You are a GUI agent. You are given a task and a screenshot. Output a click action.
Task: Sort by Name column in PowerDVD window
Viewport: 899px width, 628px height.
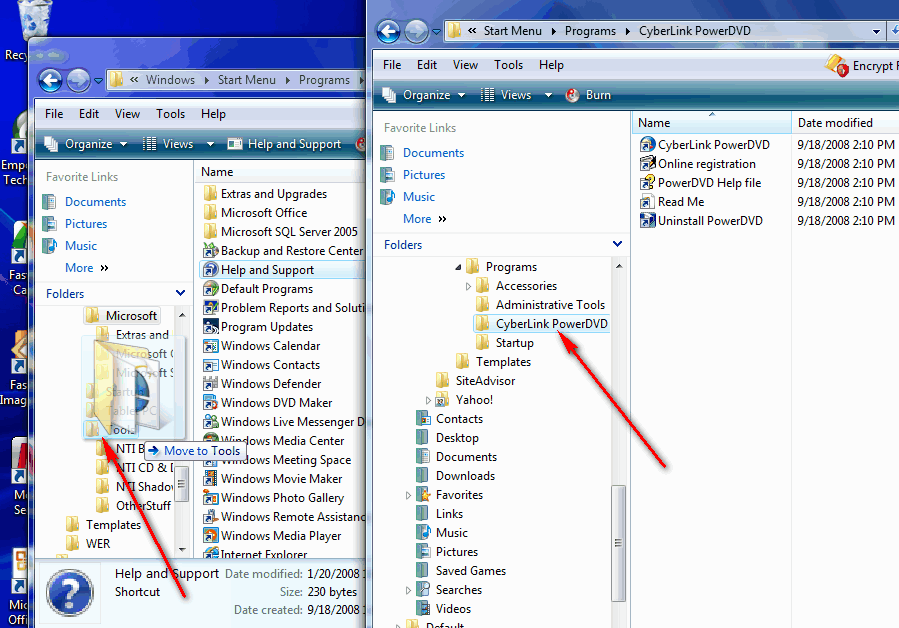711,123
